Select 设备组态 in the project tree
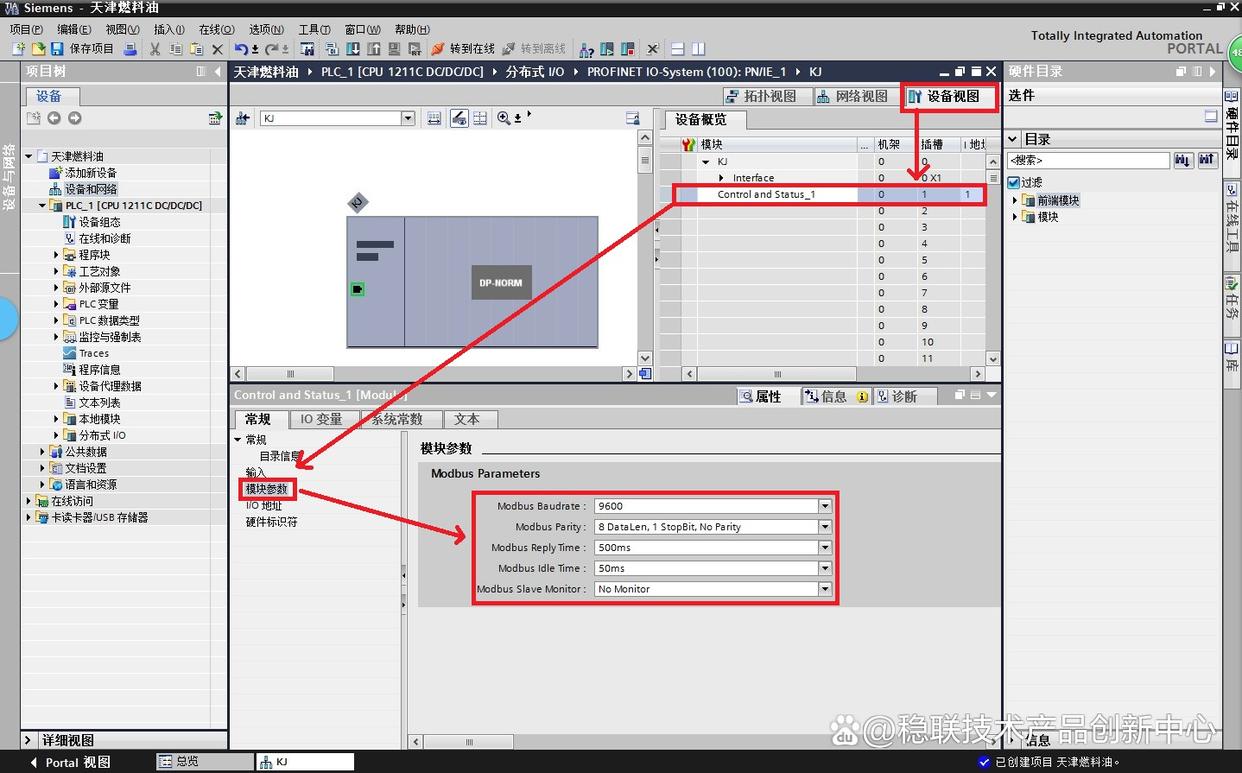The height and width of the screenshot is (773, 1242). (x=100, y=222)
